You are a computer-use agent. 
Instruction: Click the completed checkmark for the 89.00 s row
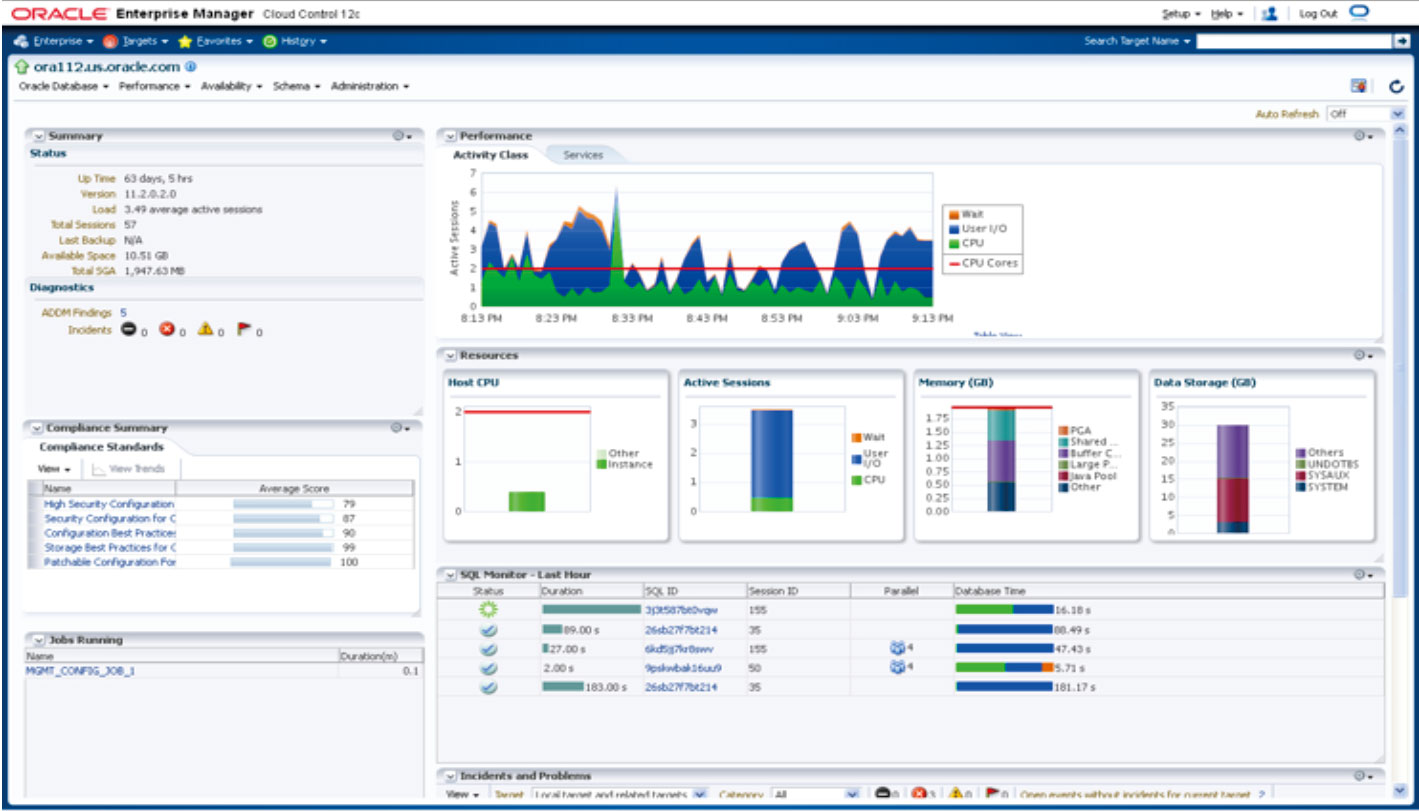click(x=489, y=629)
